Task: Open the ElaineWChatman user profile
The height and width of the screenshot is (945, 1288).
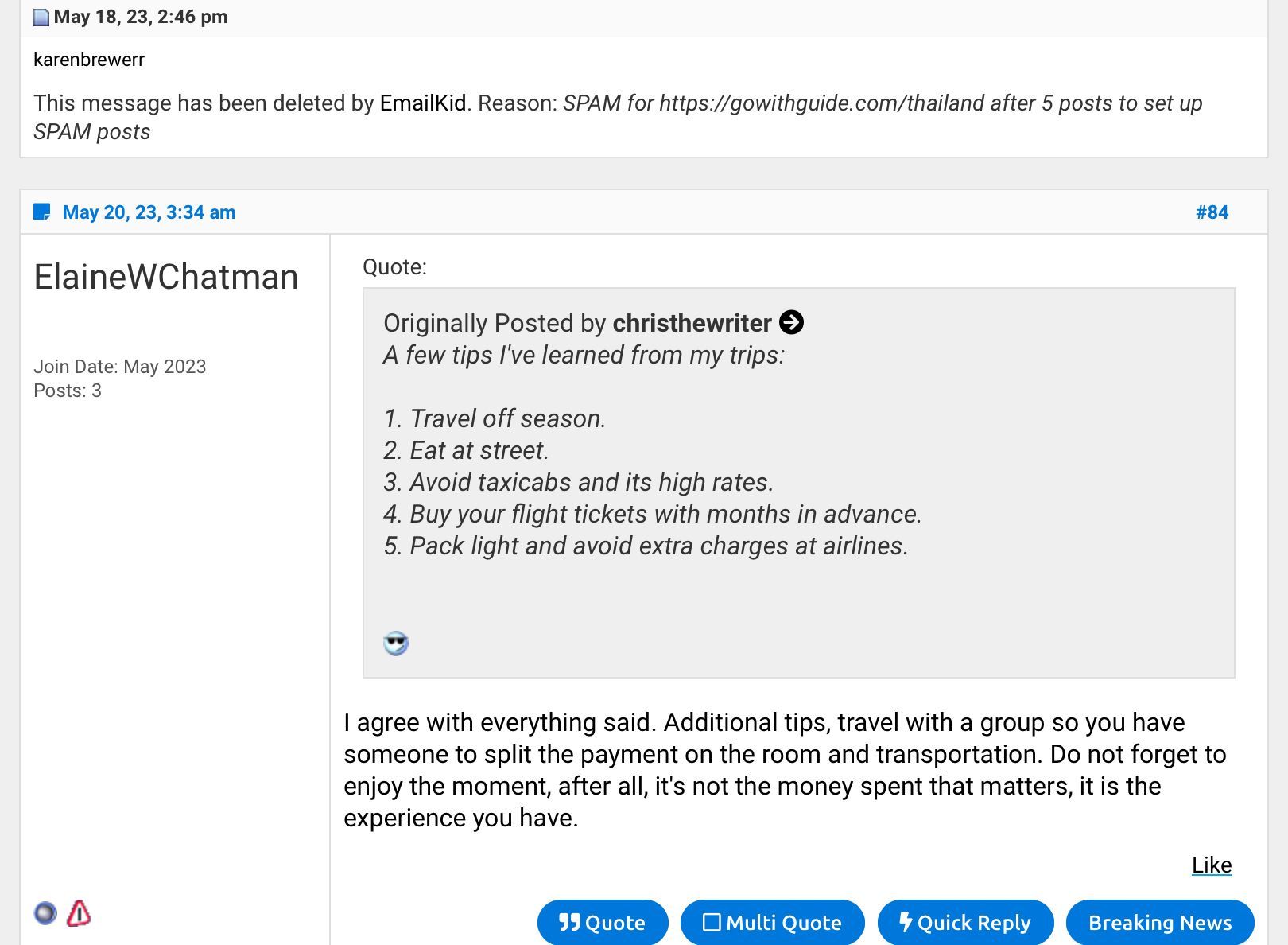Action: [166, 277]
